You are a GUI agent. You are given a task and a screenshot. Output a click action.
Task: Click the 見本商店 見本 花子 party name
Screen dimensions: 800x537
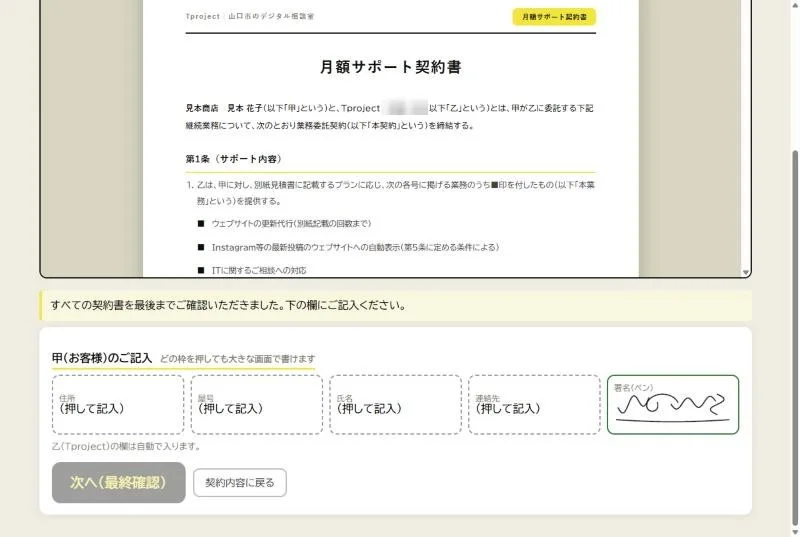tap(223, 108)
